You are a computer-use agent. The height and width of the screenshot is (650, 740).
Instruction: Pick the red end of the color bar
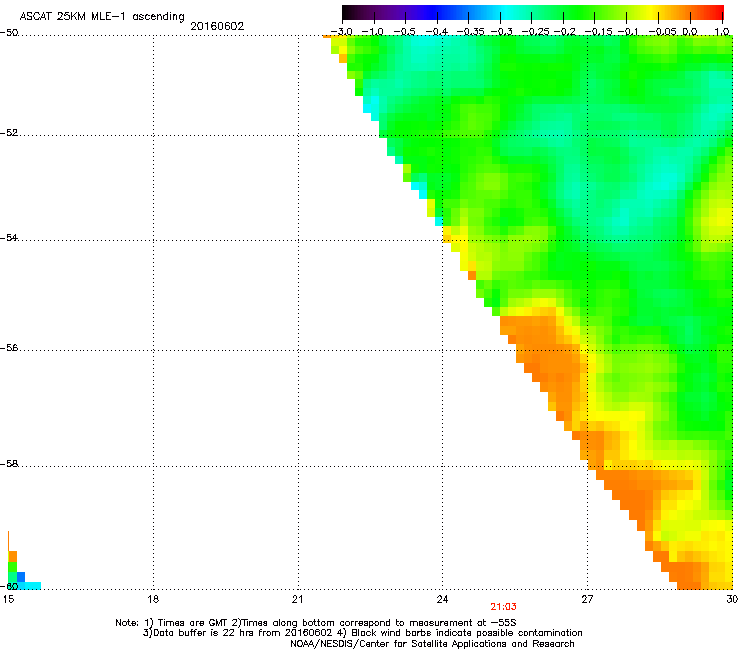point(717,13)
